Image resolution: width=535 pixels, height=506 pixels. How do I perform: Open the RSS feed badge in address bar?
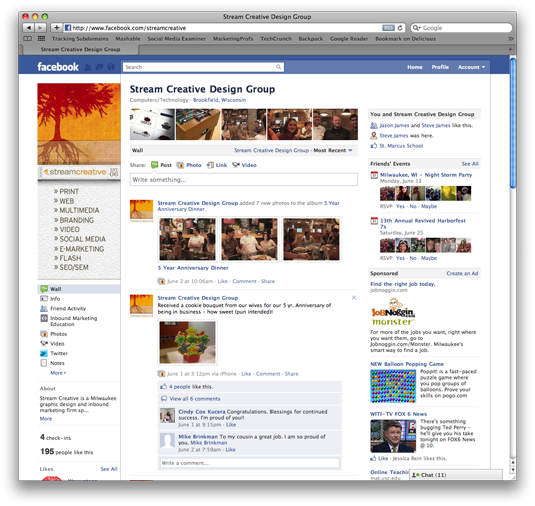tap(388, 28)
